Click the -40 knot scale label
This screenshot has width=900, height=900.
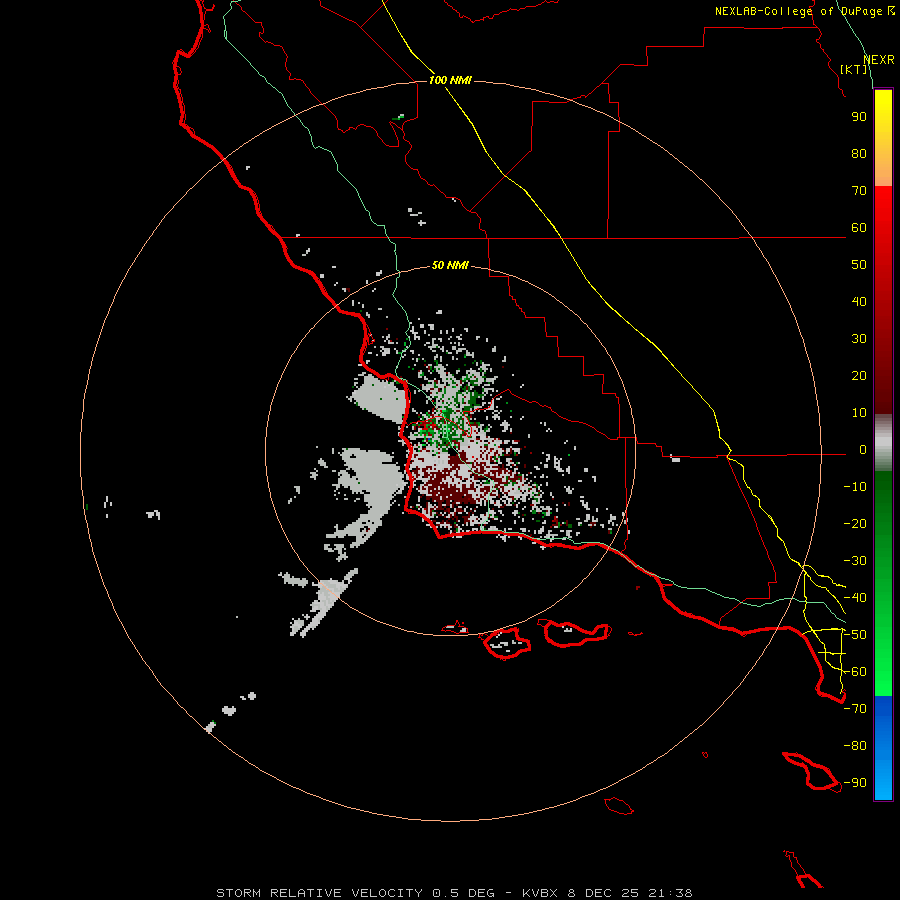[855, 598]
